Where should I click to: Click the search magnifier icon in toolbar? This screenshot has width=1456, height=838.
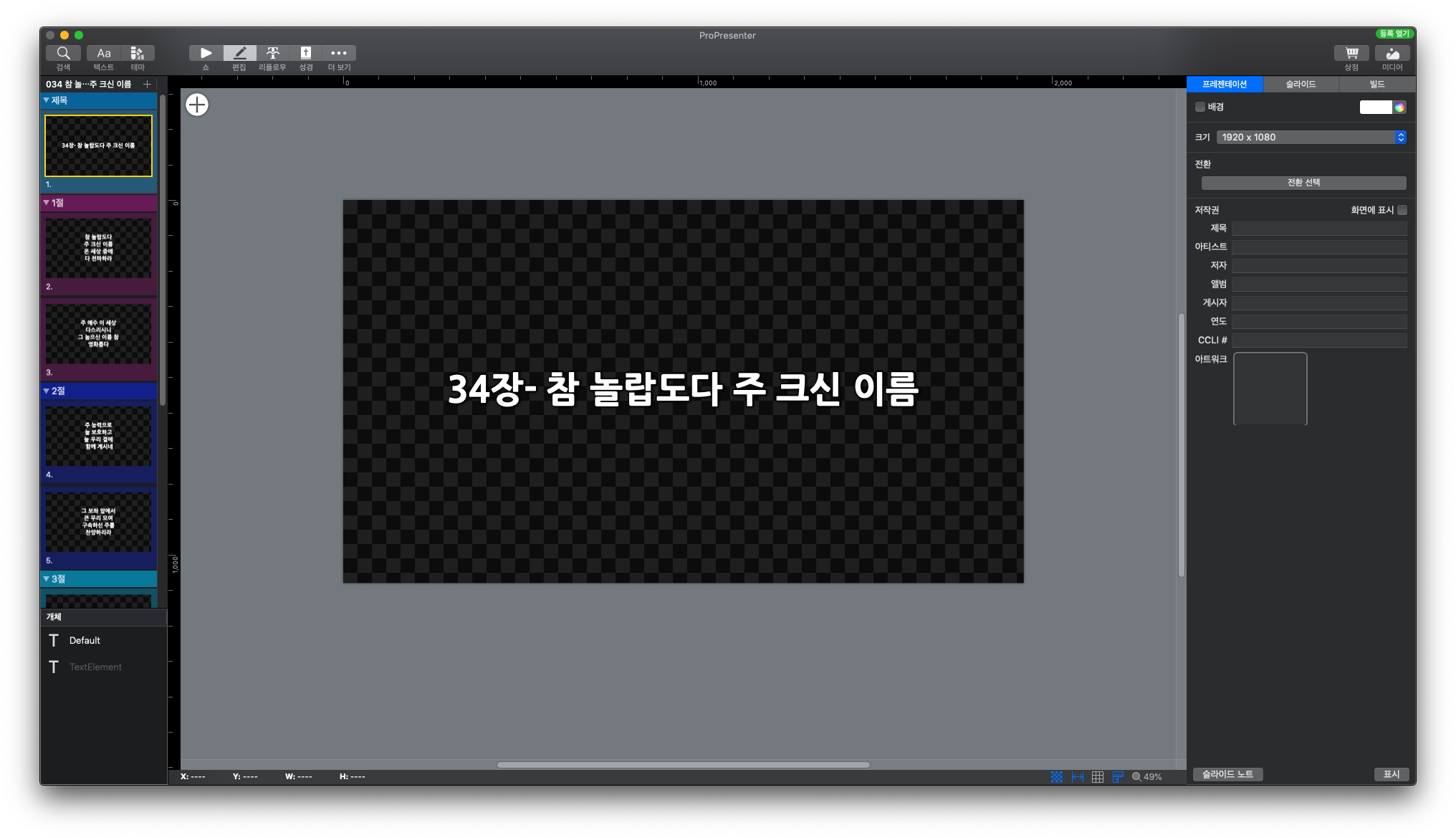pos(63,53)
